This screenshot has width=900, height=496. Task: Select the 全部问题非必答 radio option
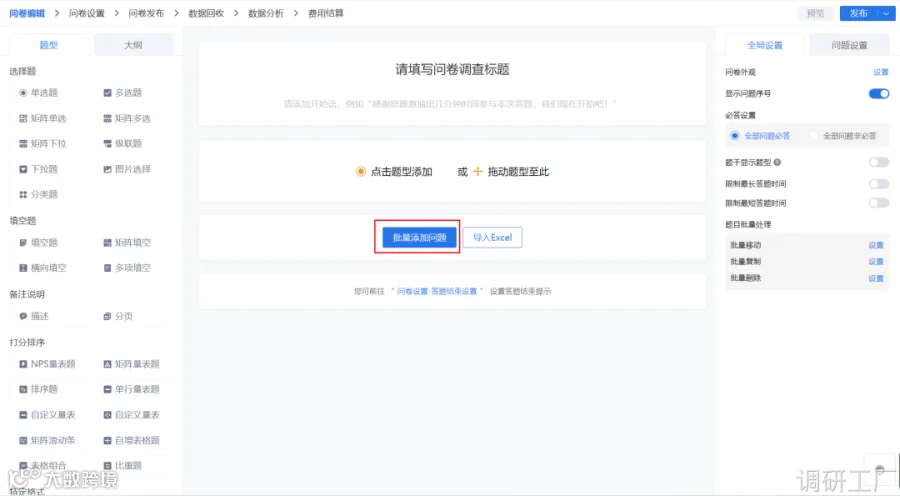click(x=844, y=136)
